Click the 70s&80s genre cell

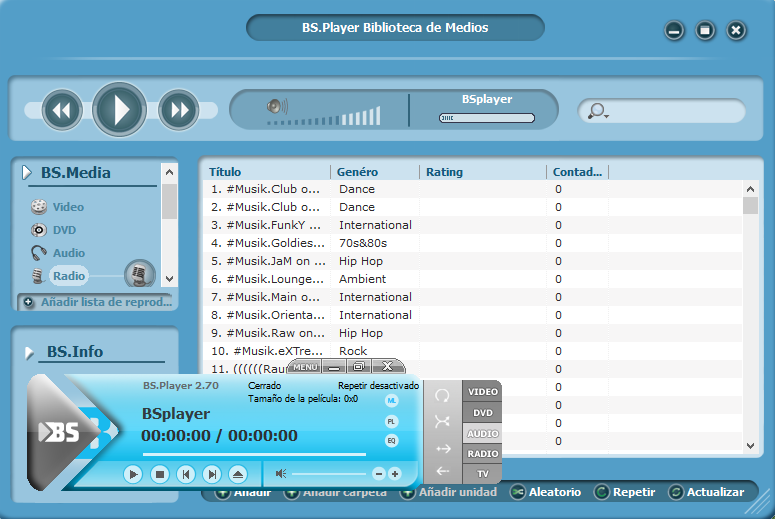click(363, 243)
